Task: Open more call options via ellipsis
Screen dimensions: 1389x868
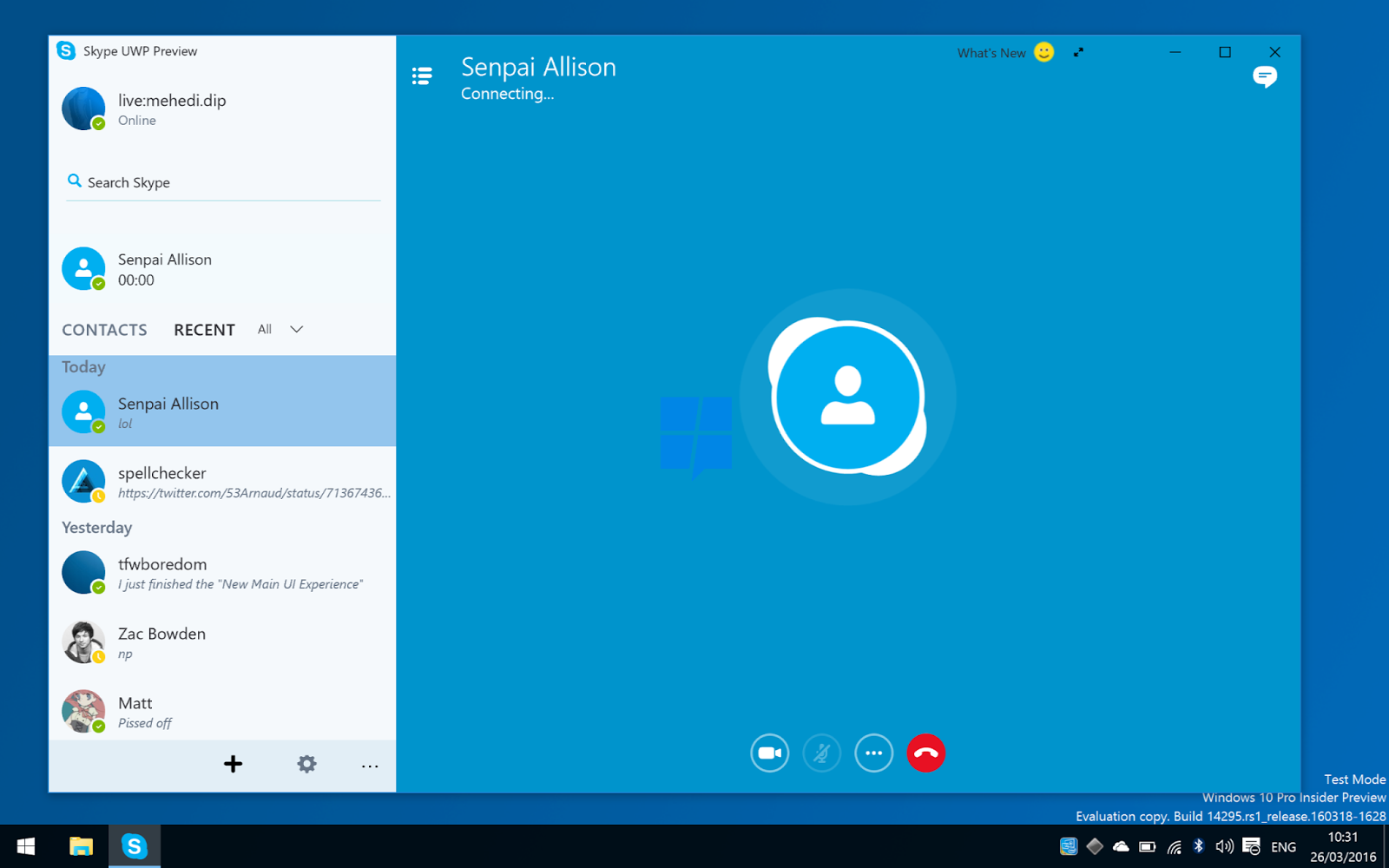Action: tap(874, 753)
